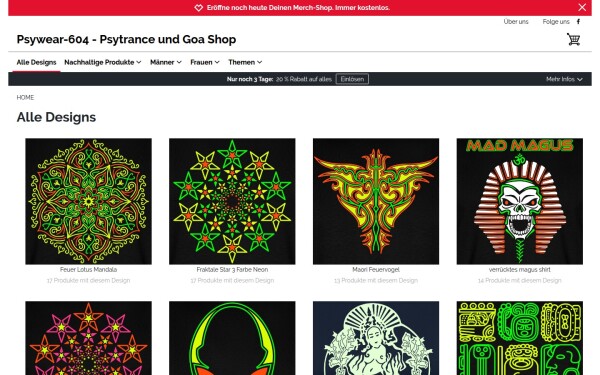Close the red Merch-Shop banner

(582, 7)
